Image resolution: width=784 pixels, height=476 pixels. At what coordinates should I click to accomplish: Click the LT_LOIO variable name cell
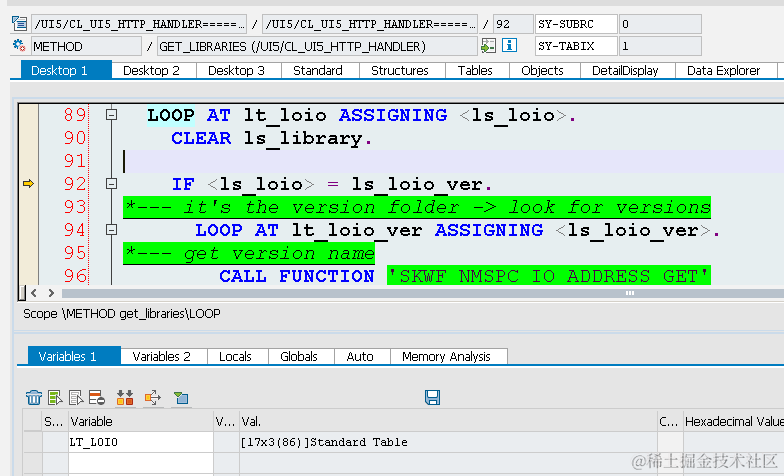point(140,442)
